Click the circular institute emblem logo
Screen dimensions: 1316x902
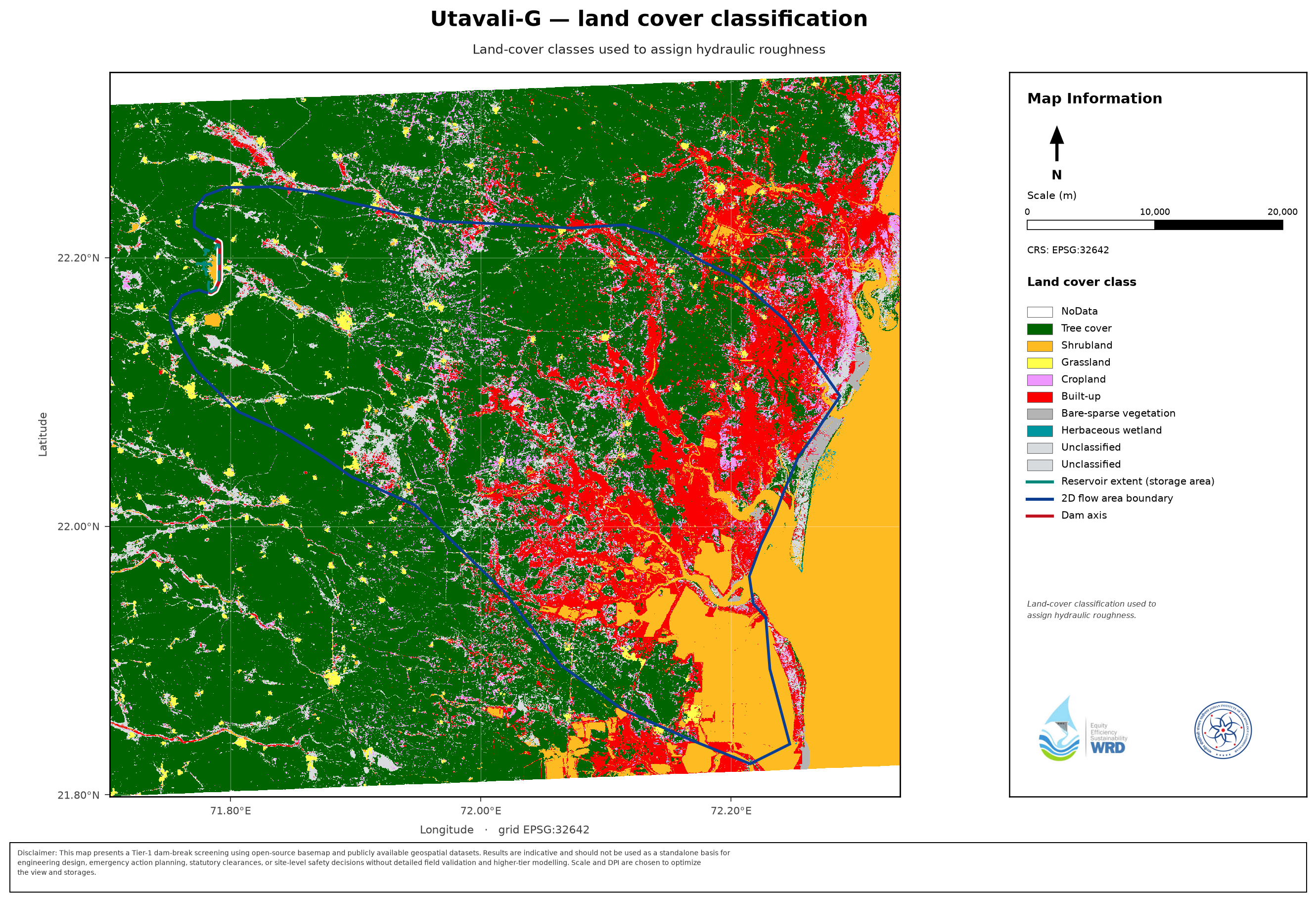[x=1223, y=730]
